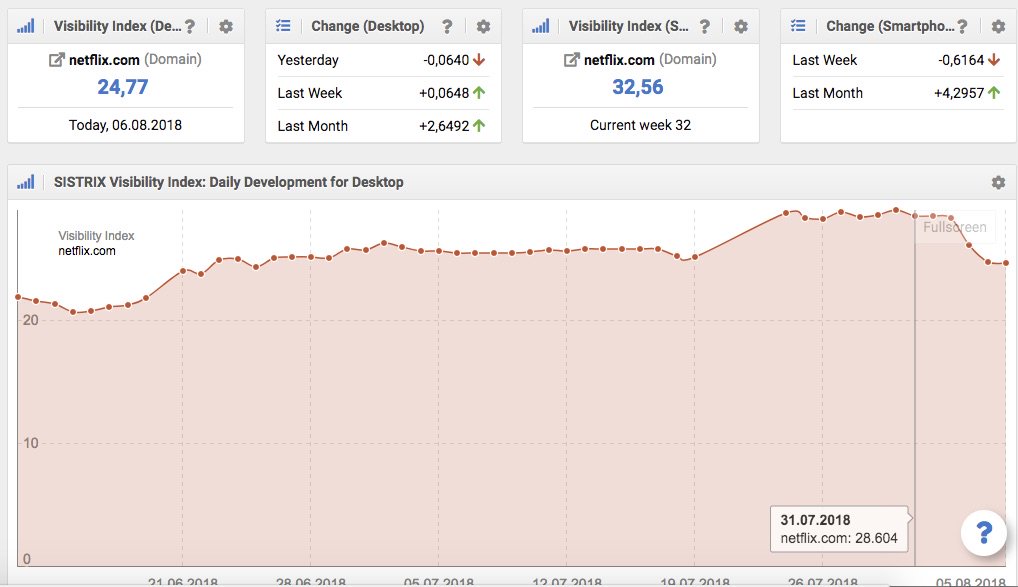Select smartphone Last Month change +4,2957
This screenshot has width=1018, height=587.
(x=897, y=93)
